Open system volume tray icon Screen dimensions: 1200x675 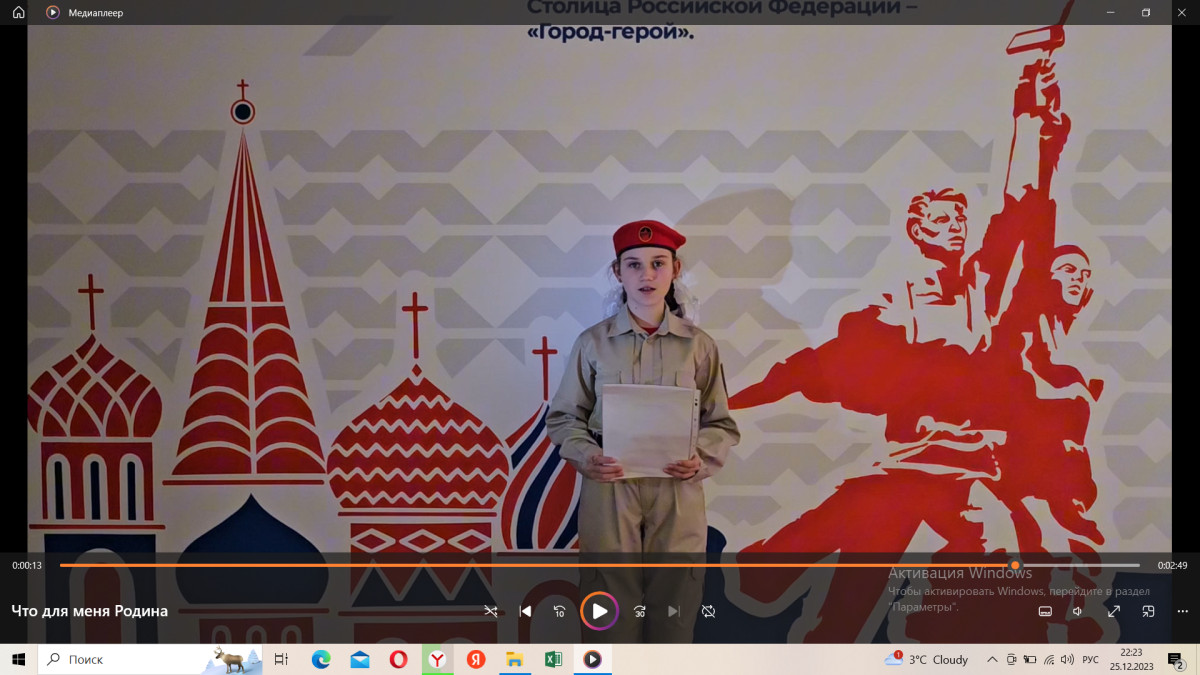click(1067, 660)
